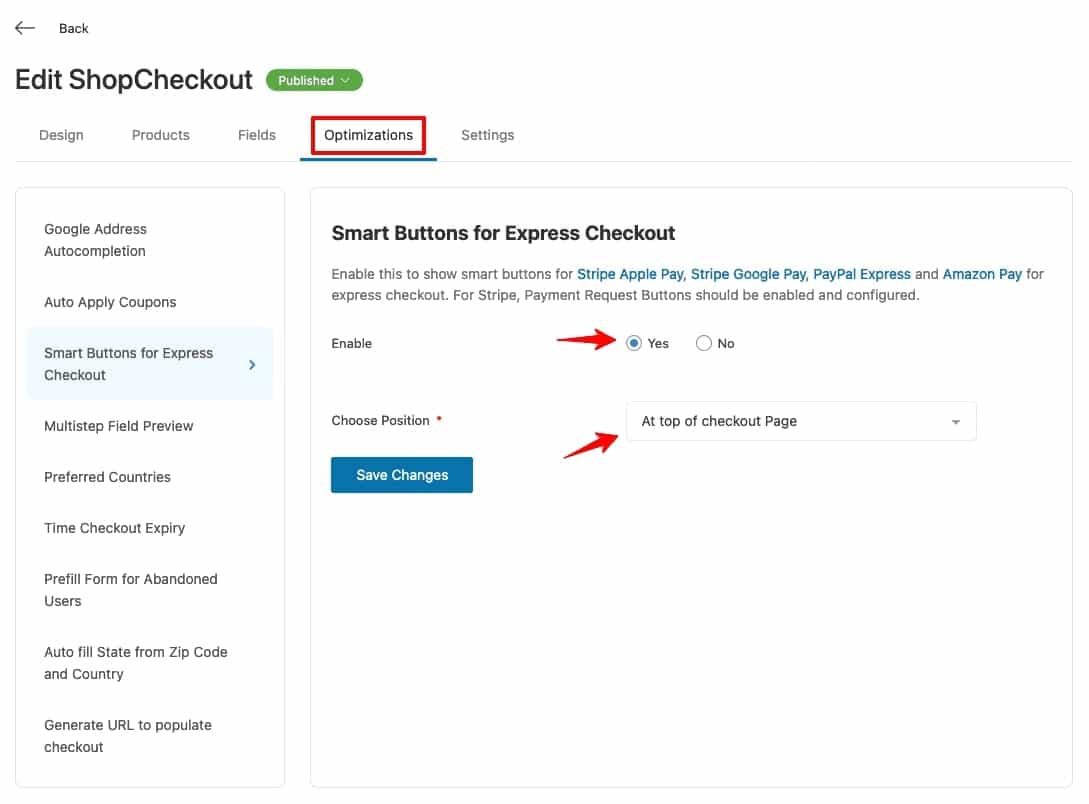Expand the position selector arrow
The image size is (1089, 804).
[x=956, y=421]
